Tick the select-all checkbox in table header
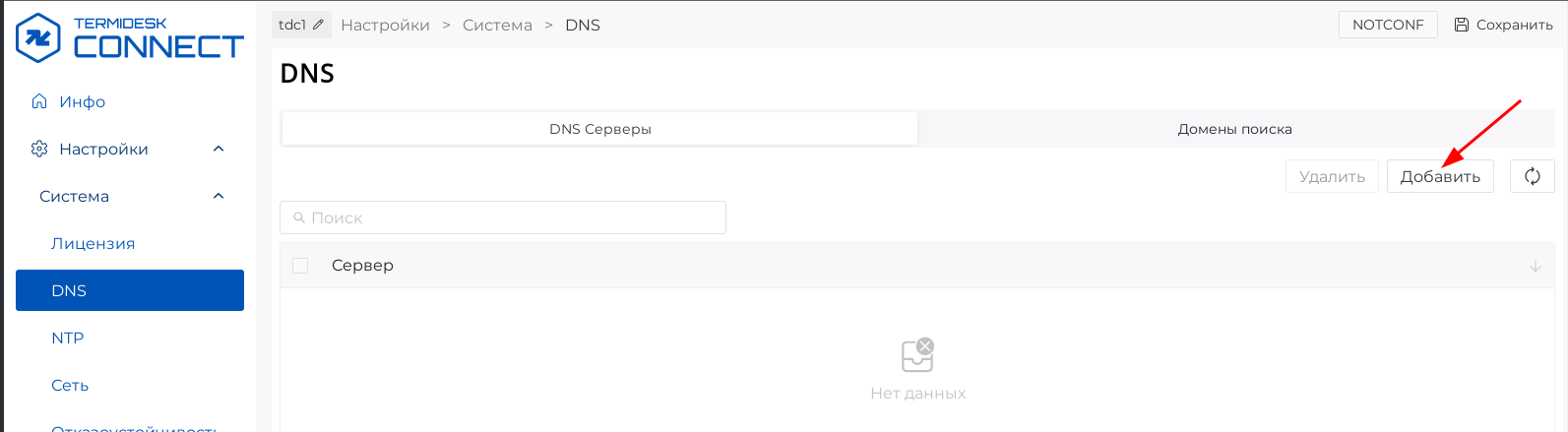Image resolution: width=1568 pixels, height=432 pixels. point(300,266)
